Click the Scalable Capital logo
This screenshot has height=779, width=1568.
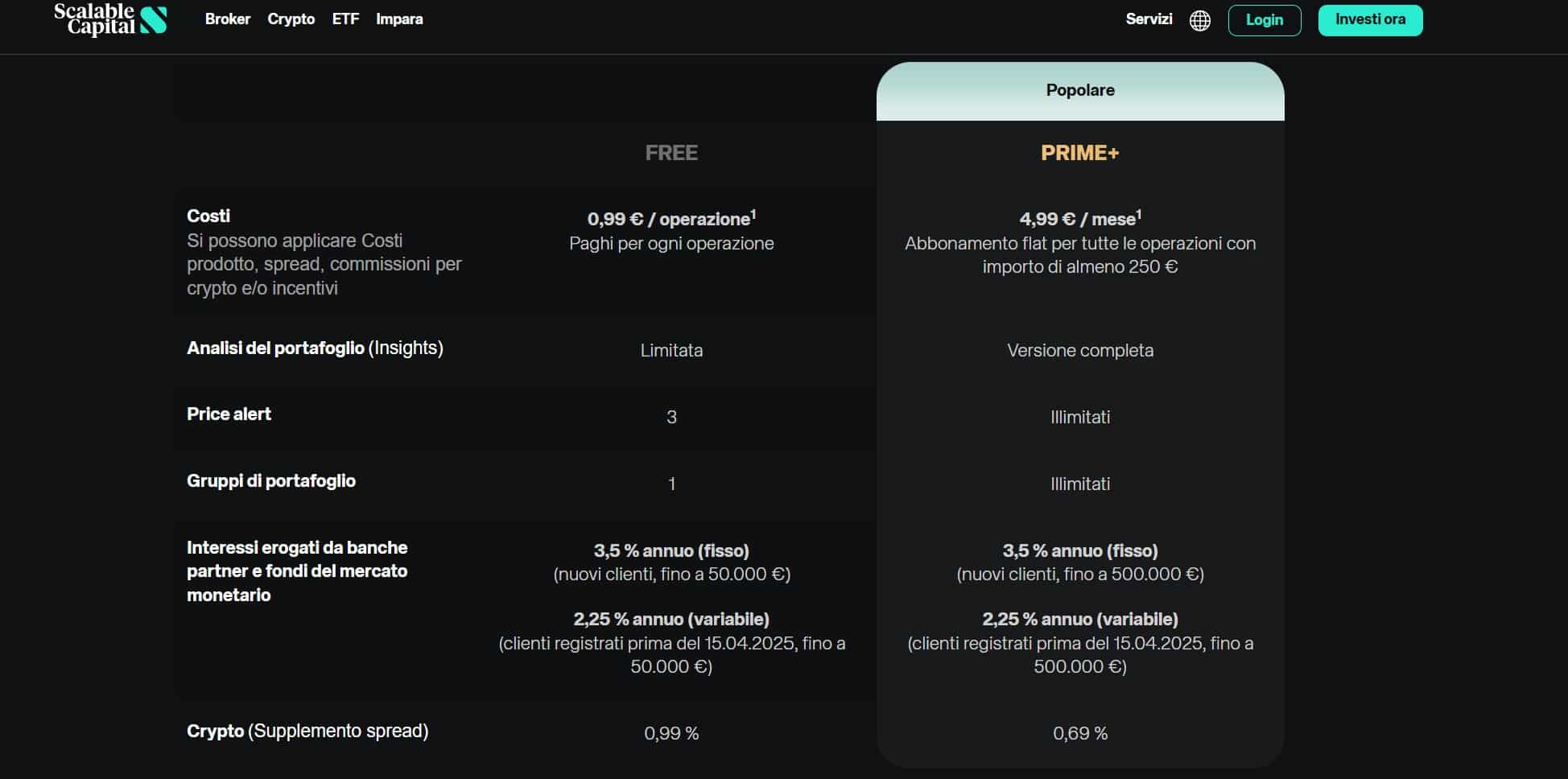click(x=110, y=19)
